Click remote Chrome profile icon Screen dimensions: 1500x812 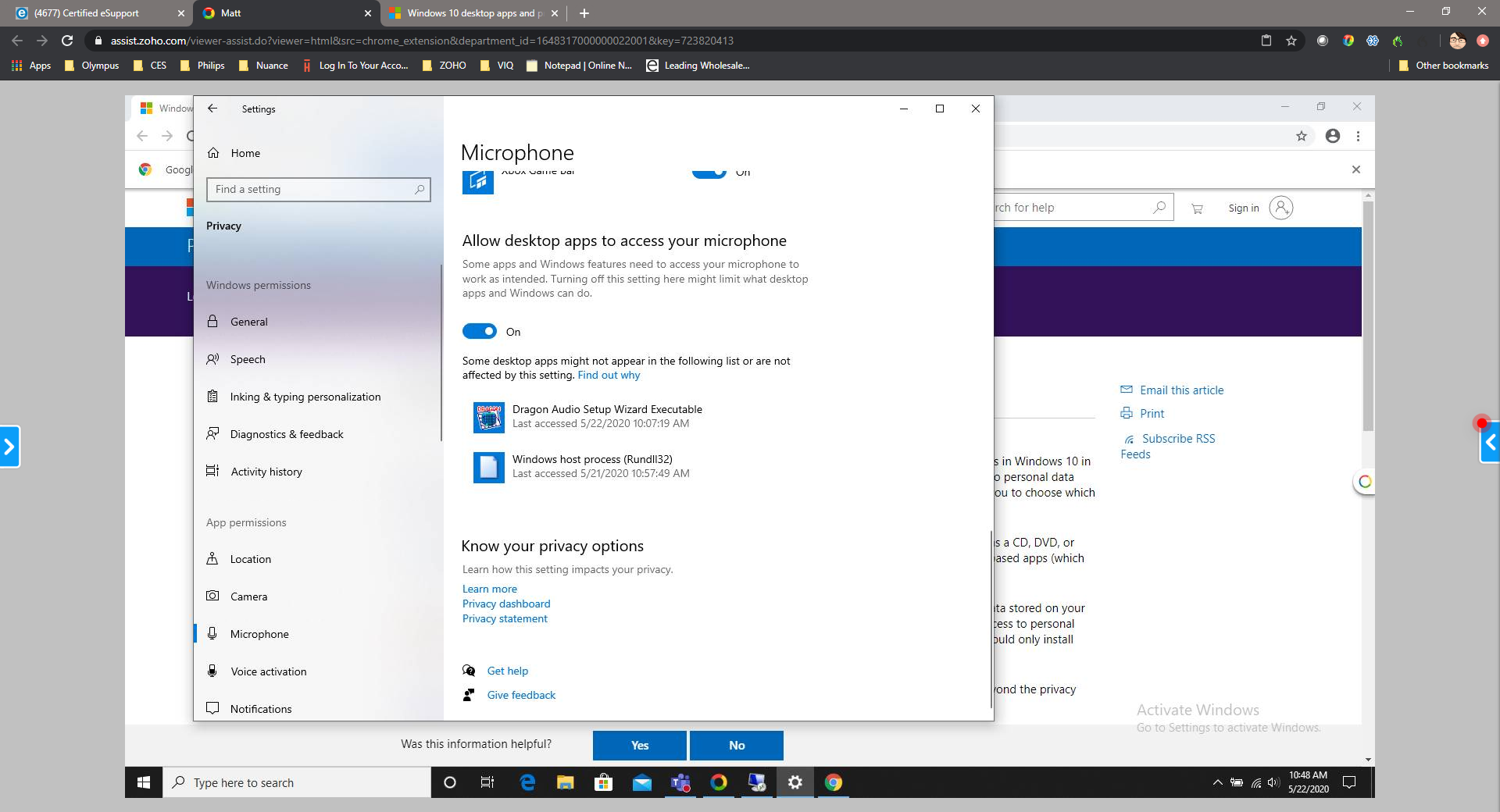pyautogui.click(x=1333, y=136)
